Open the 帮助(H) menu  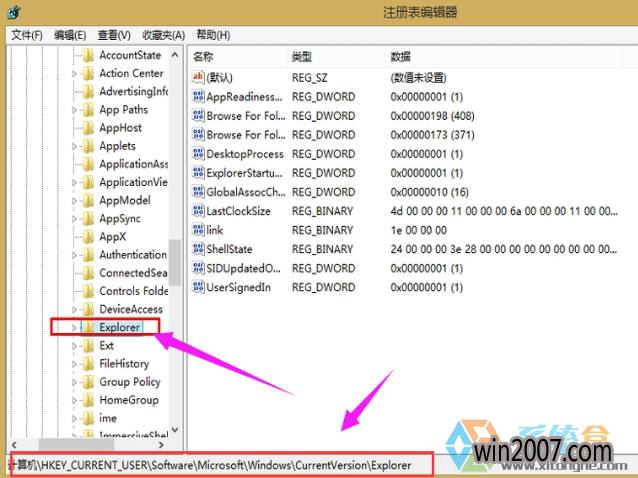(x=213, y=35)
